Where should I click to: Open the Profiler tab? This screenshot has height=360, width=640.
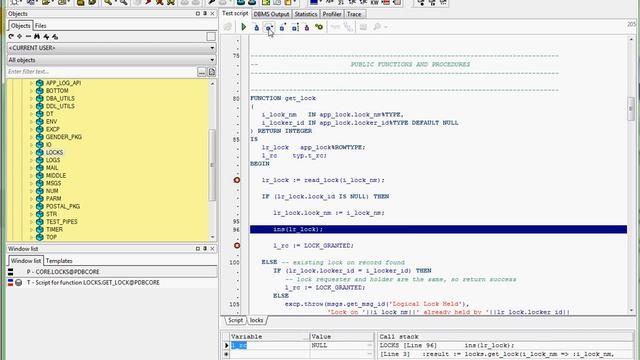332,14
